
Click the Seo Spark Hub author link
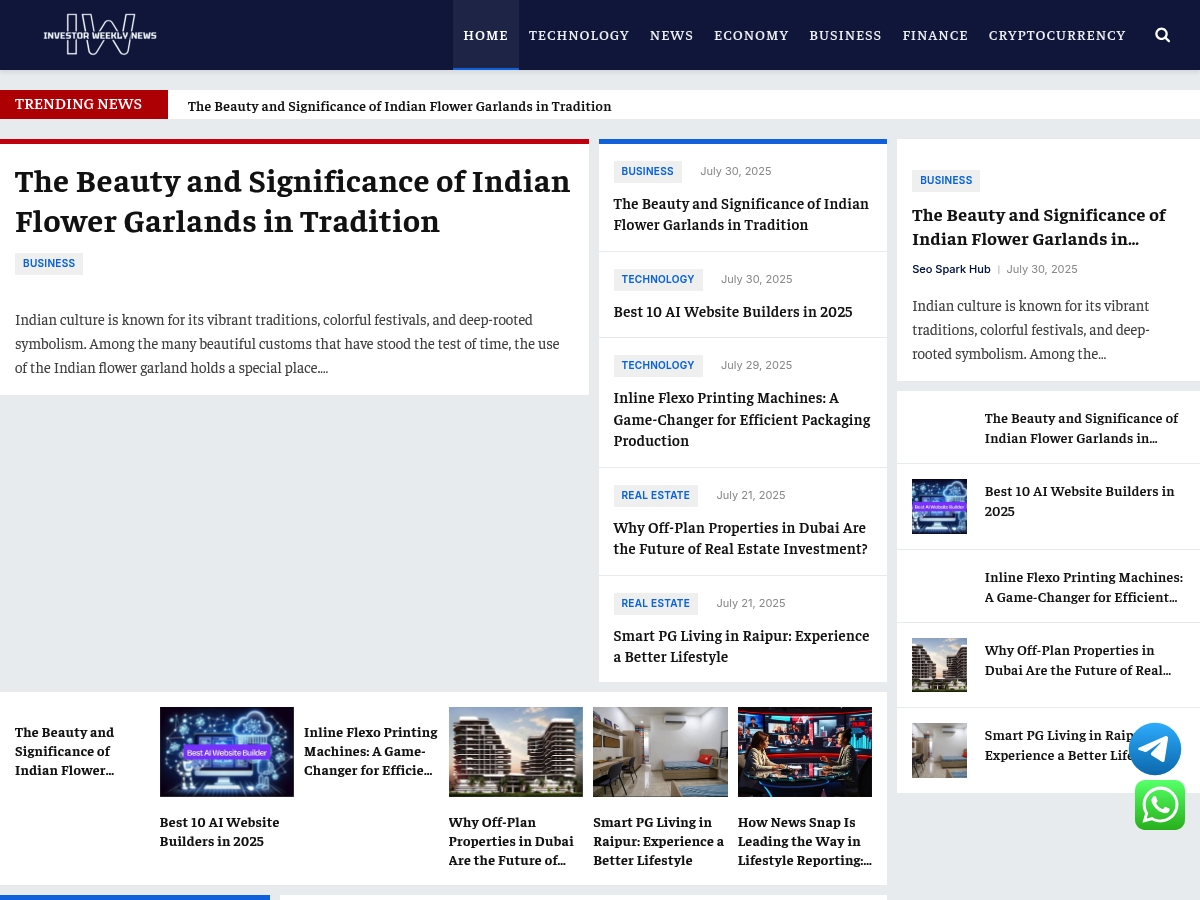click(x=951, y=269)
